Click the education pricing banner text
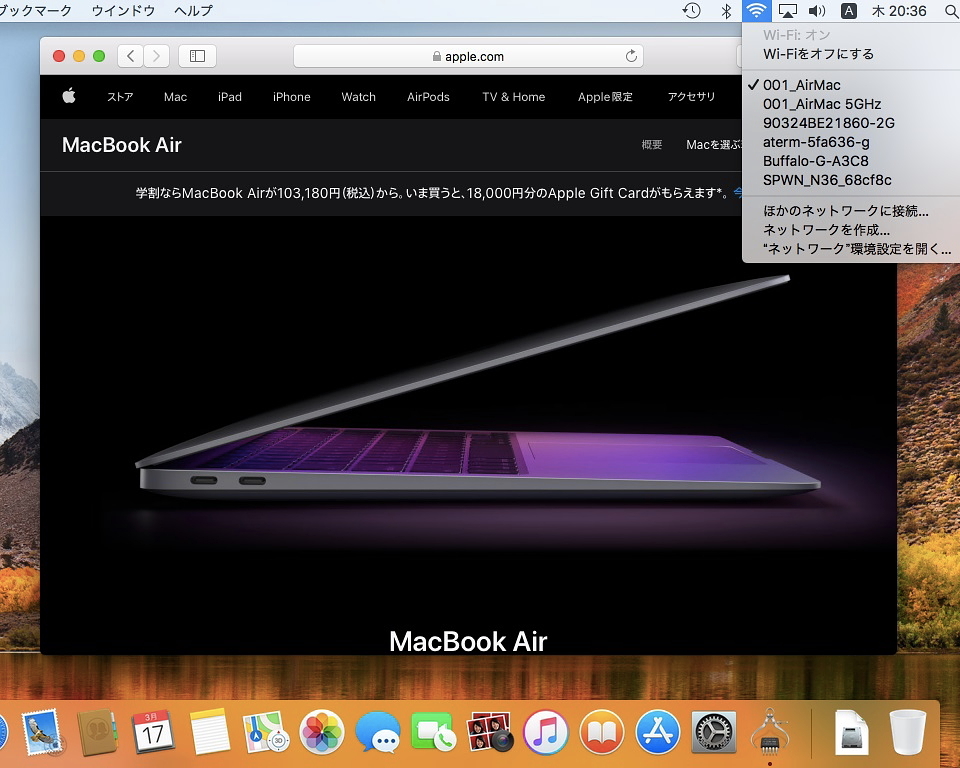Screen dimensions: 960x768 [x=431, y=194]
